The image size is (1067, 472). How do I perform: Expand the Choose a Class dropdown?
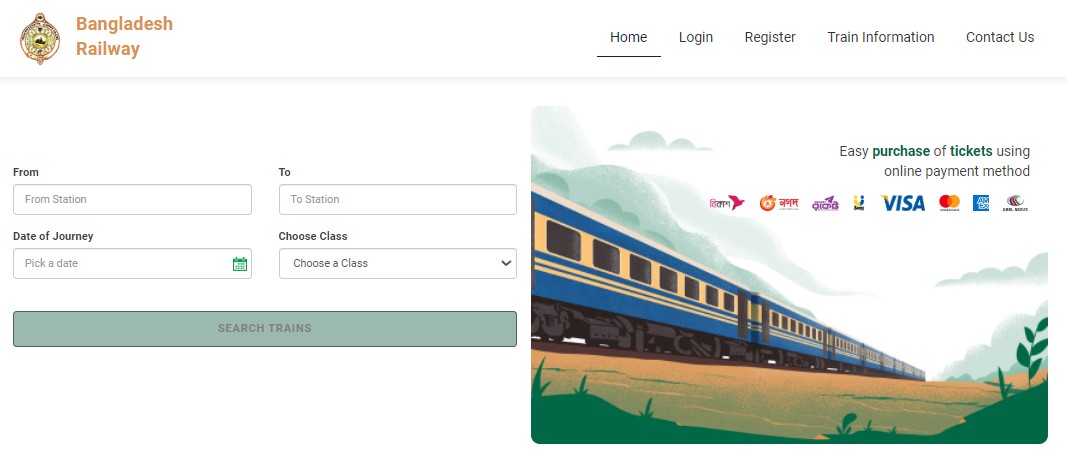click(398, 264)
